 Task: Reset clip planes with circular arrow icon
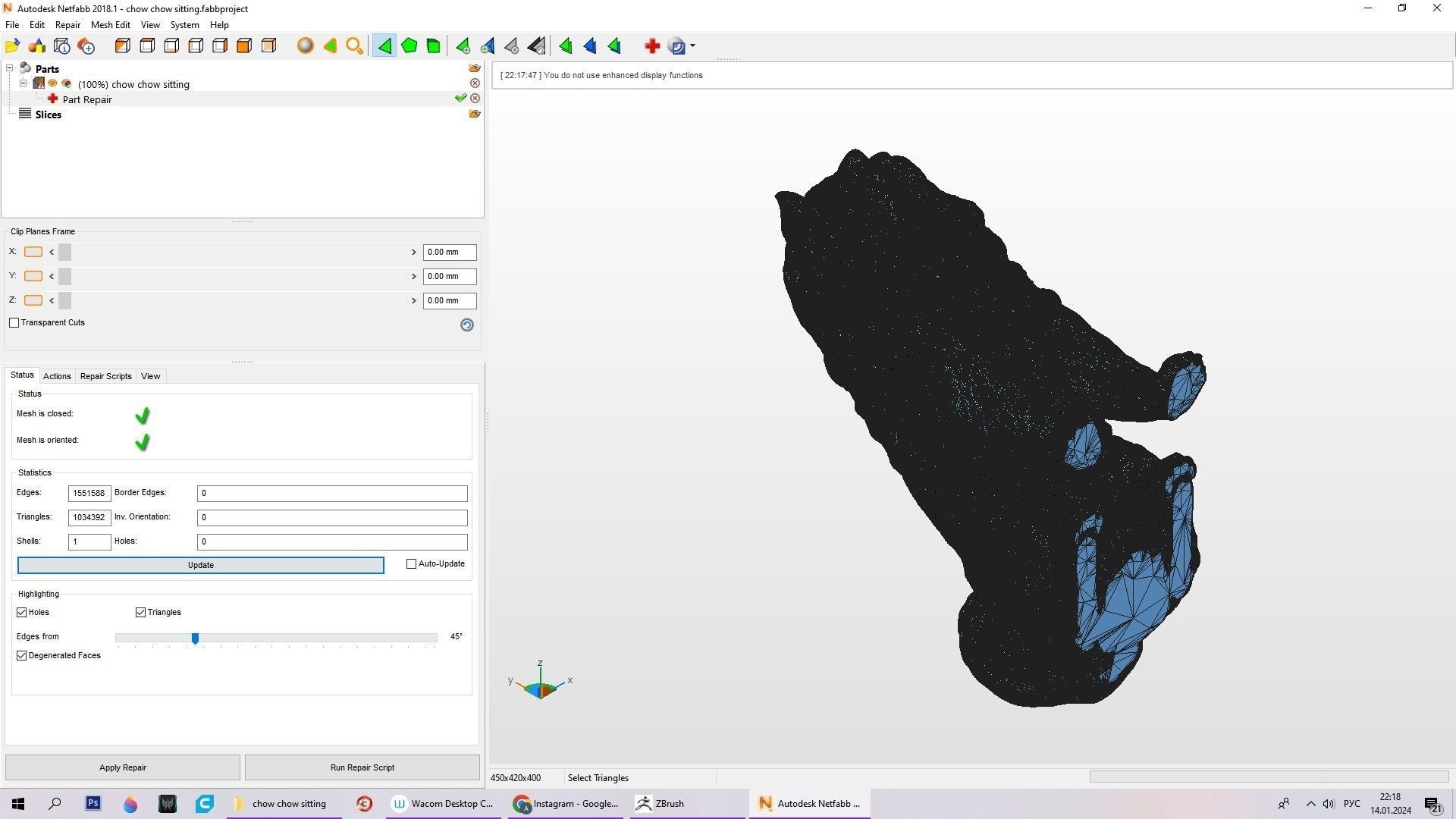tap(466, 325)
